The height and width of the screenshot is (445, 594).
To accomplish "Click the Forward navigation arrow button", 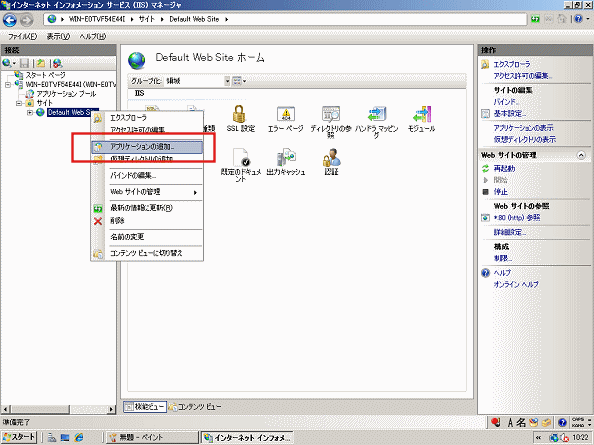I will point(26,20).
